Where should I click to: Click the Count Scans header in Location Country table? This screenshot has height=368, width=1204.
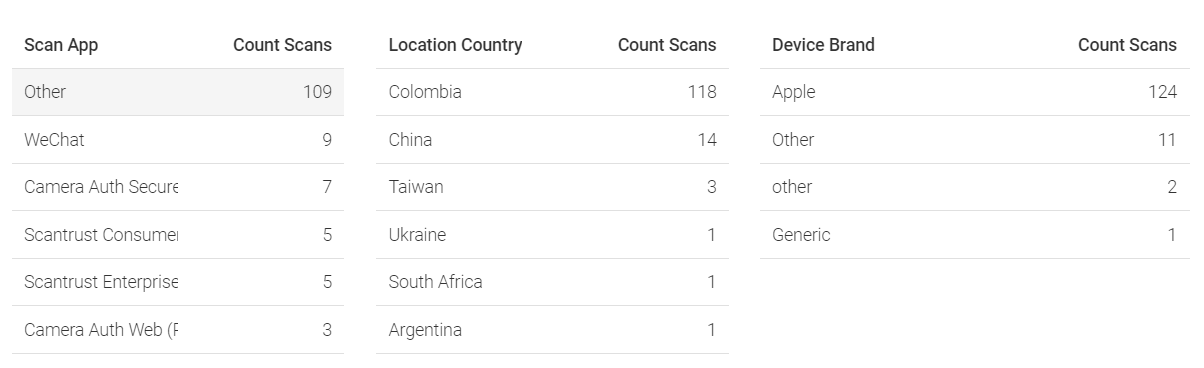tap(667, 45)
